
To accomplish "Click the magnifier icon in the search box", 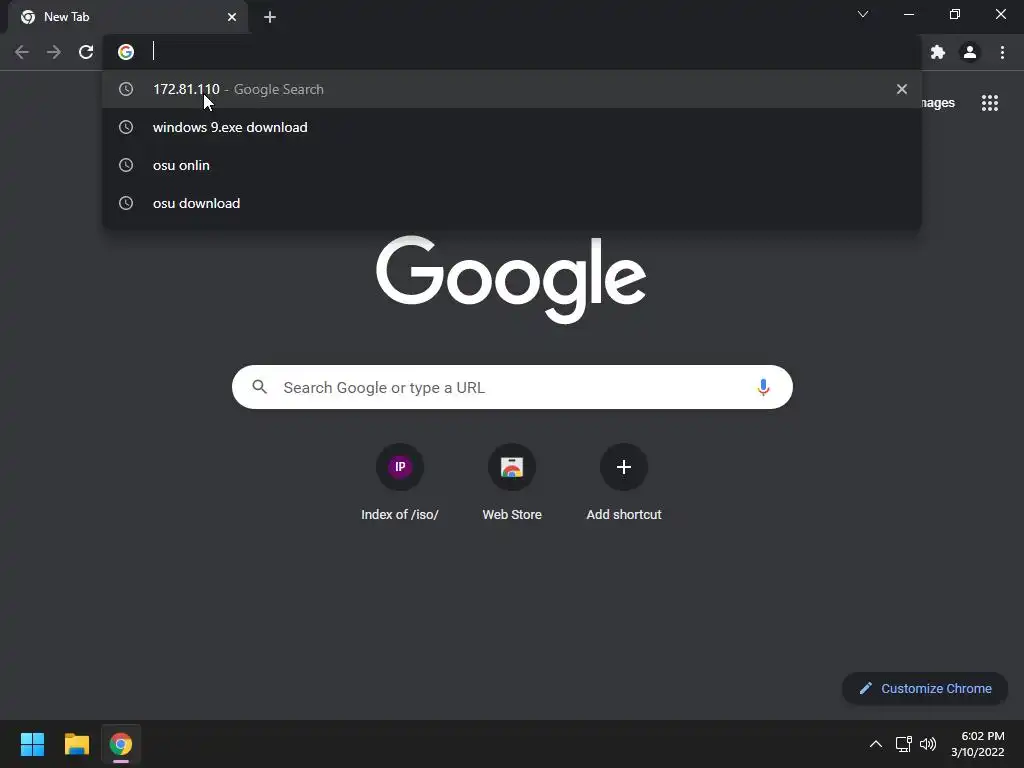I will click(260, 387).
